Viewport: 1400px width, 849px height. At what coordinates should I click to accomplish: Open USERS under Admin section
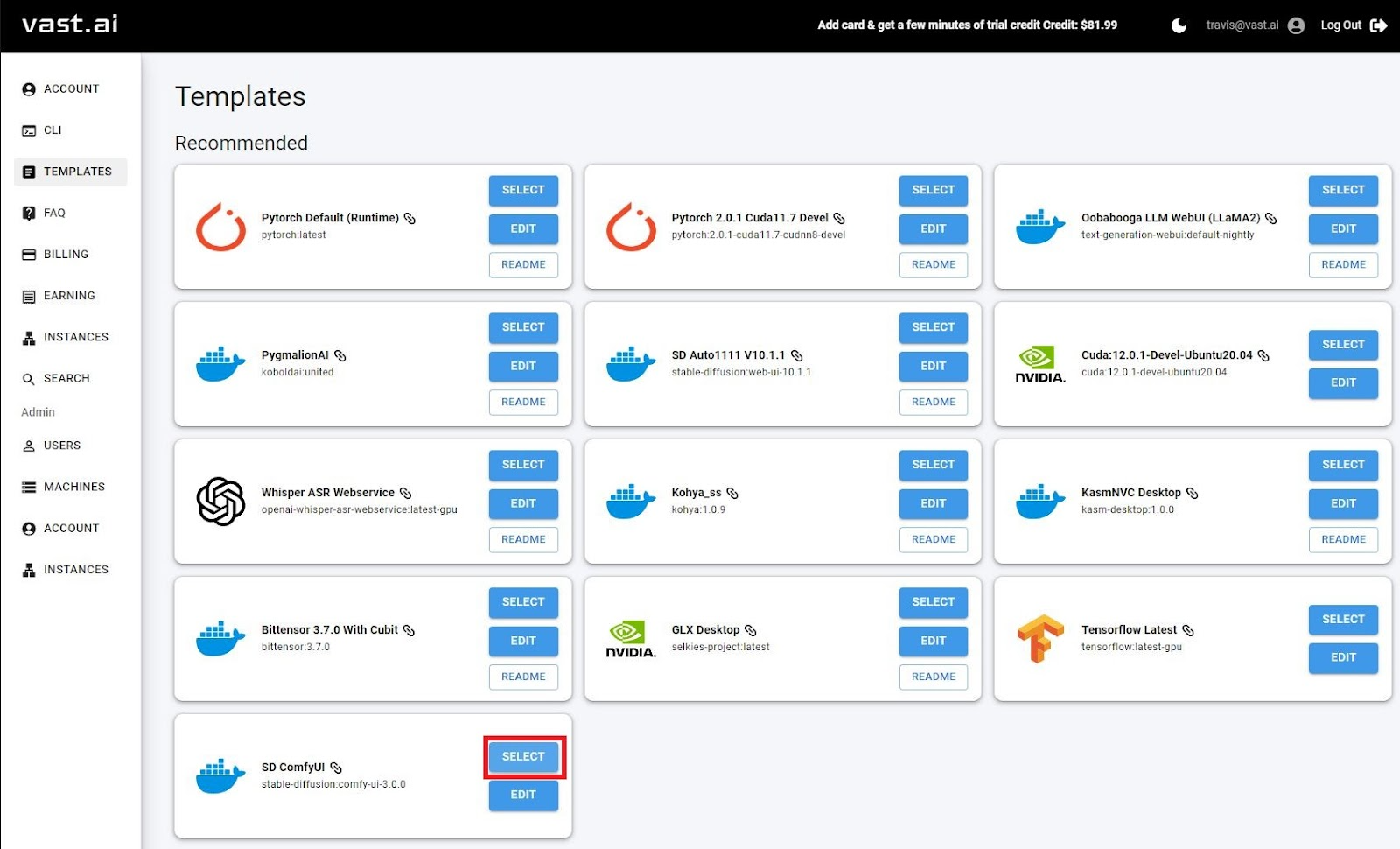pyautogui.click(x=71, y=446)
